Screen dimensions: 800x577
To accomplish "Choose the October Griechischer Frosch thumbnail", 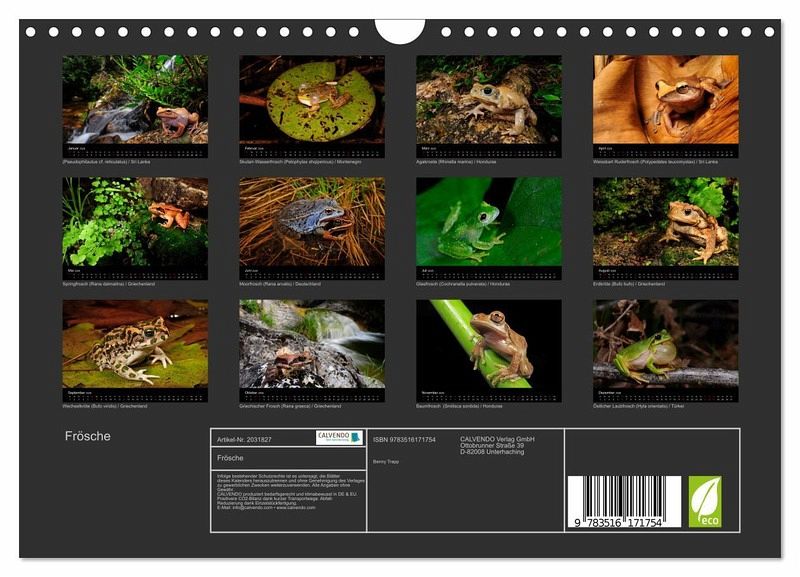I will 312,345.
